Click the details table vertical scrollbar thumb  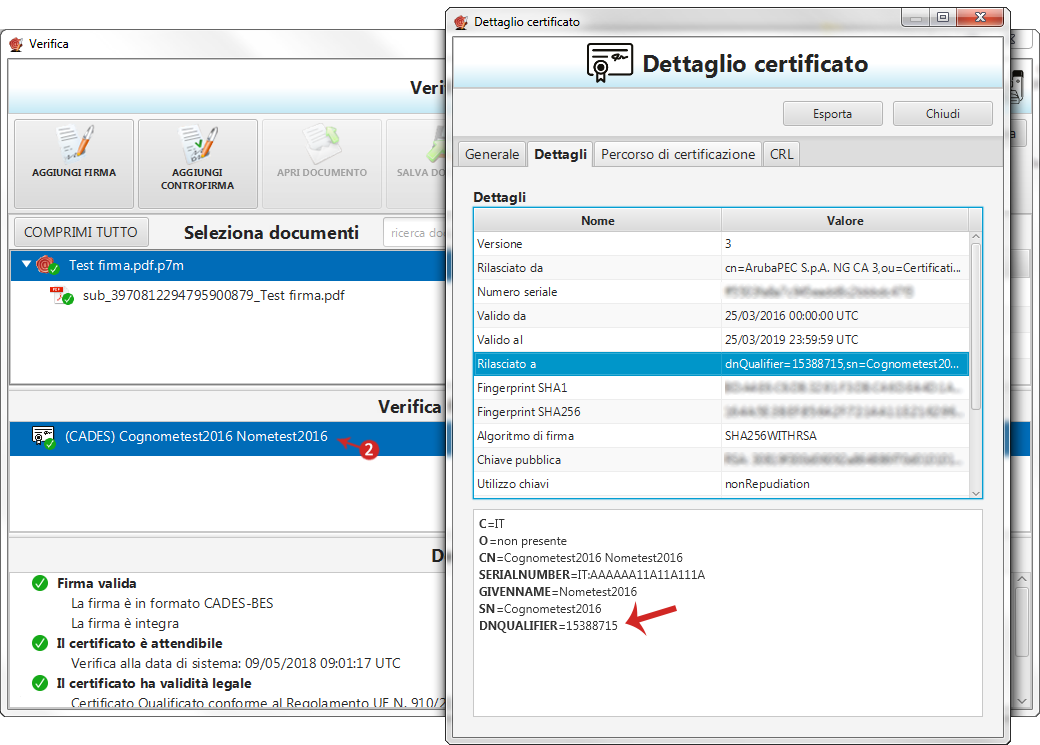pos(975,326)
